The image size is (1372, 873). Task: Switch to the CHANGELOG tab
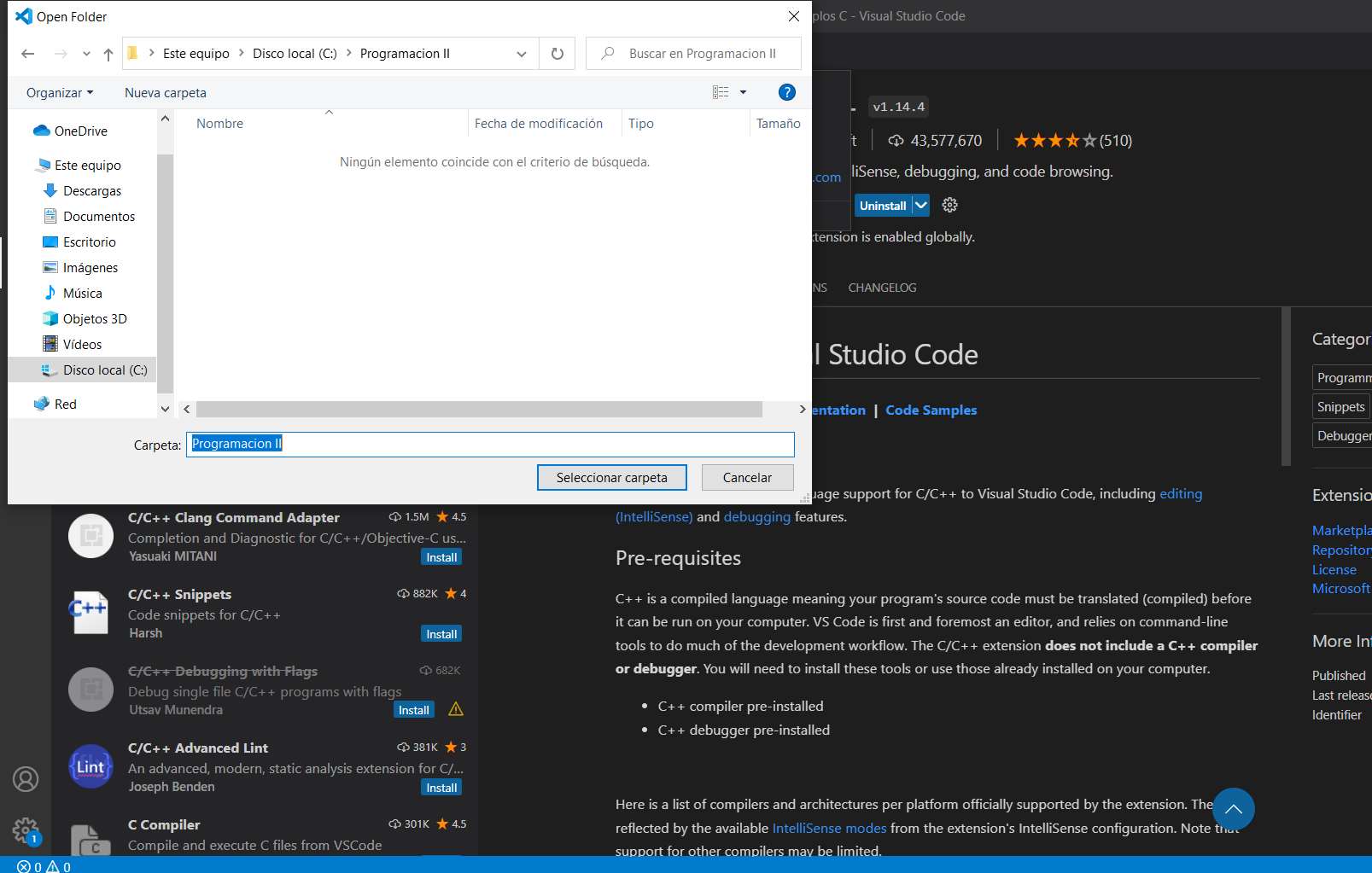(882, 288)
